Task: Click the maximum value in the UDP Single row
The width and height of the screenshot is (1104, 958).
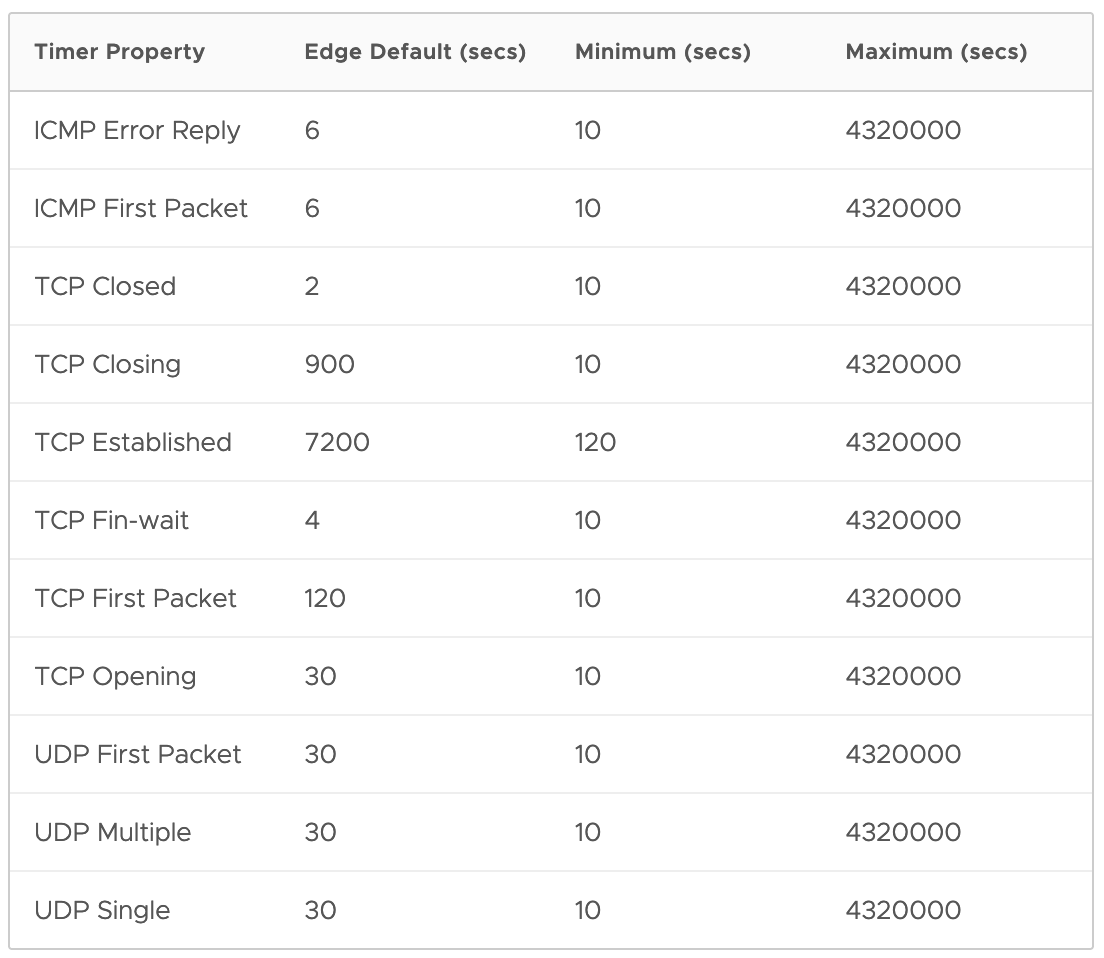Action: [x=903, y=911]
